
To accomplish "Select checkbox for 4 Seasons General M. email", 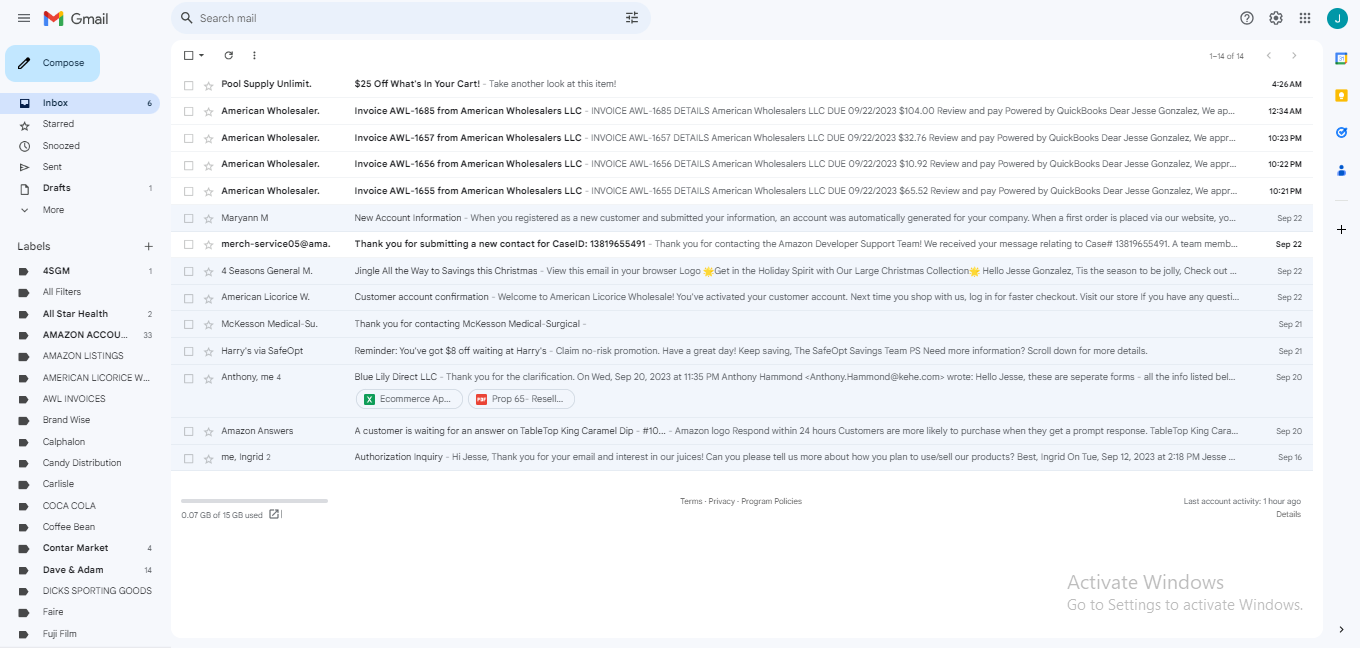I will 188,271.
